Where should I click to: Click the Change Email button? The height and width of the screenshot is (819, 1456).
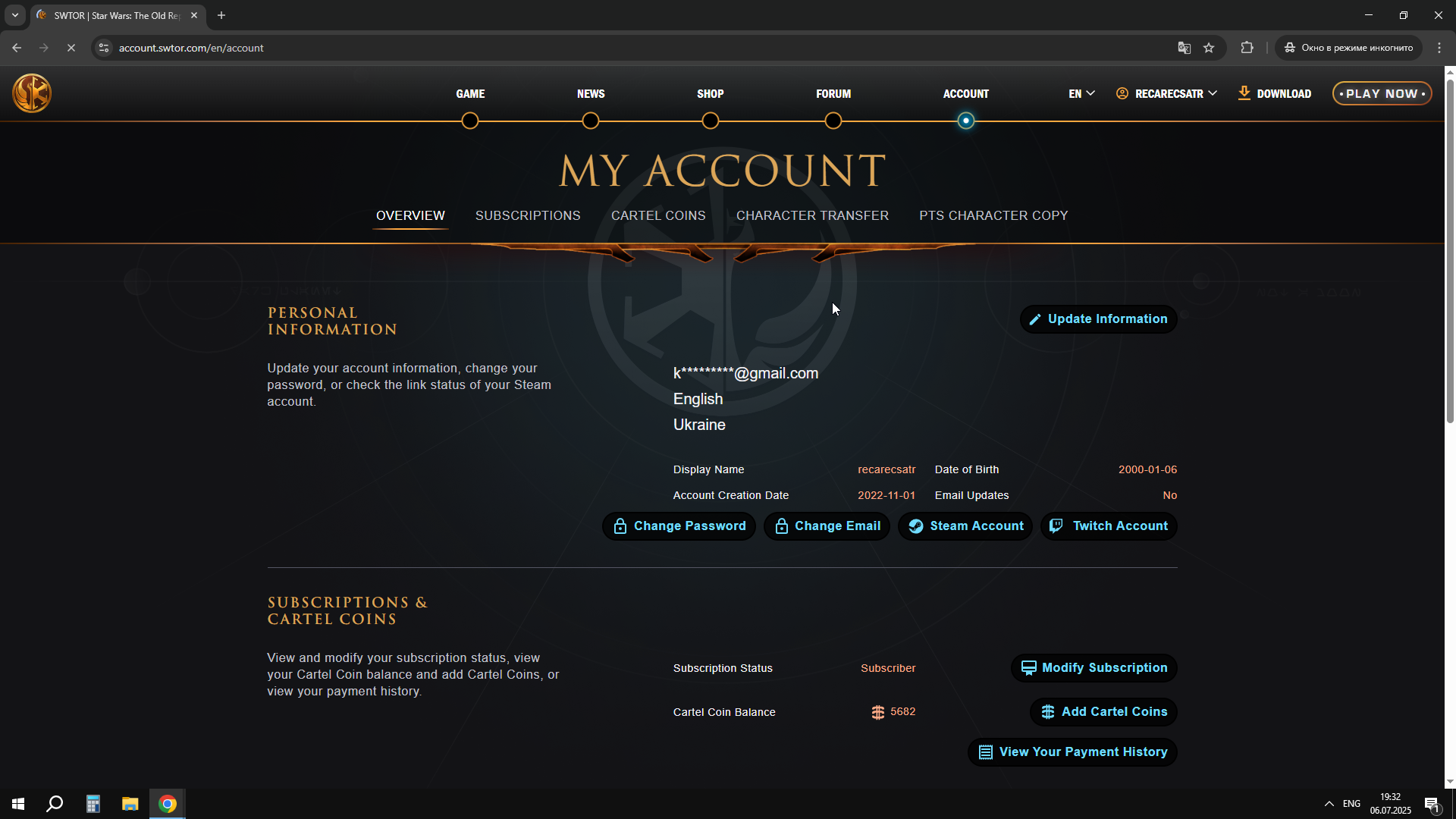coord(827,526)
